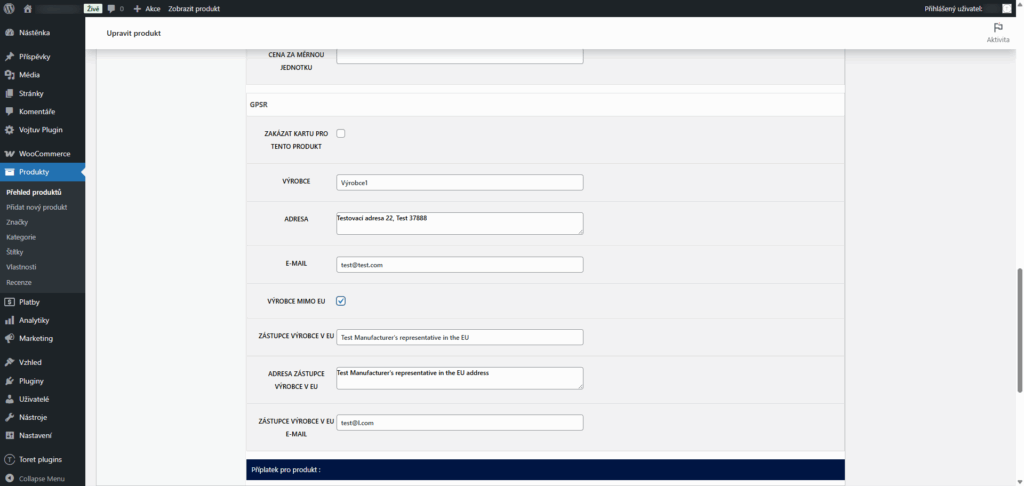Click the Vojtuv Plugin gear icon

[x=9, y=130]
